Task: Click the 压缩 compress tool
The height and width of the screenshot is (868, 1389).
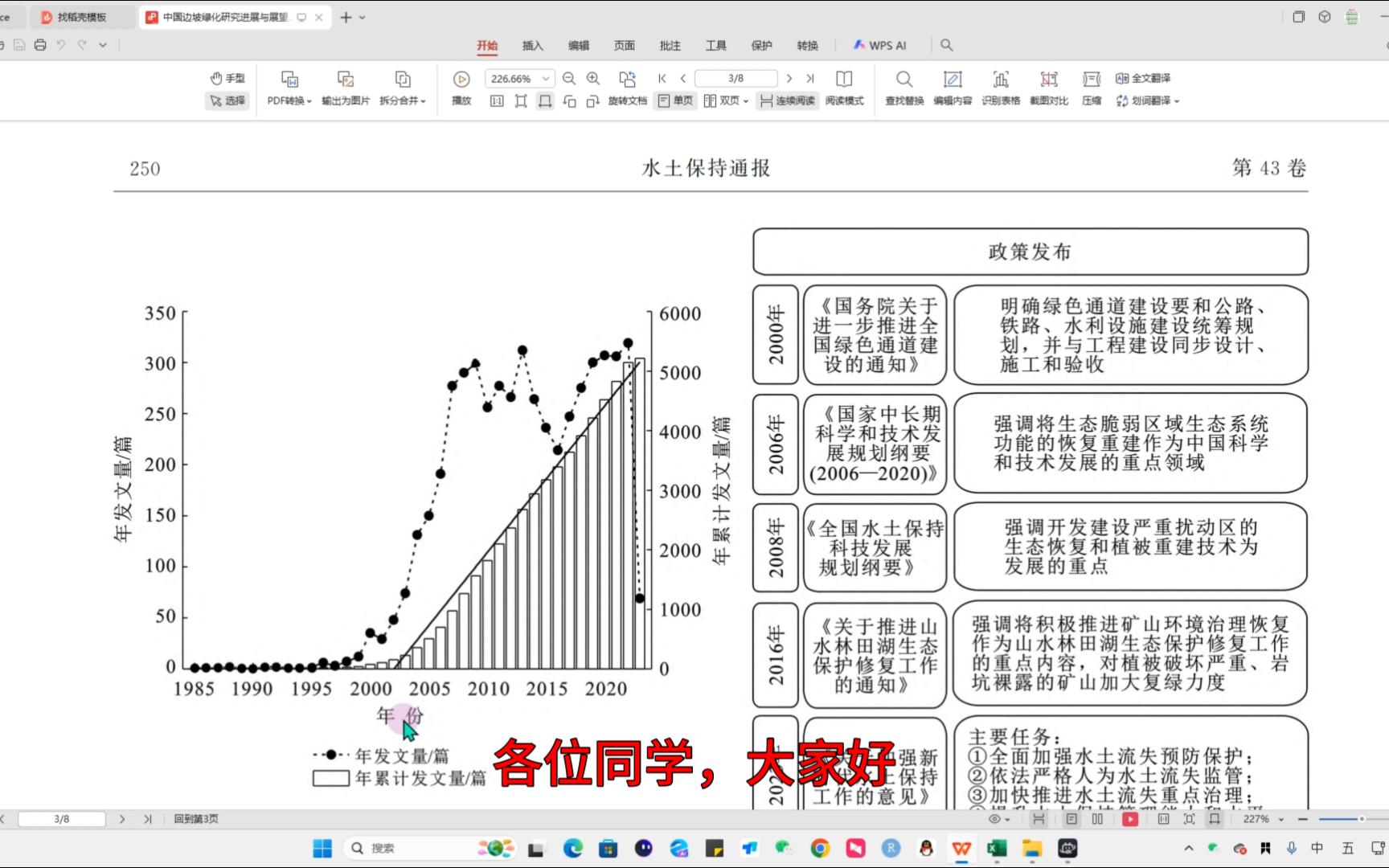Action: click(x=1092, y=88)
